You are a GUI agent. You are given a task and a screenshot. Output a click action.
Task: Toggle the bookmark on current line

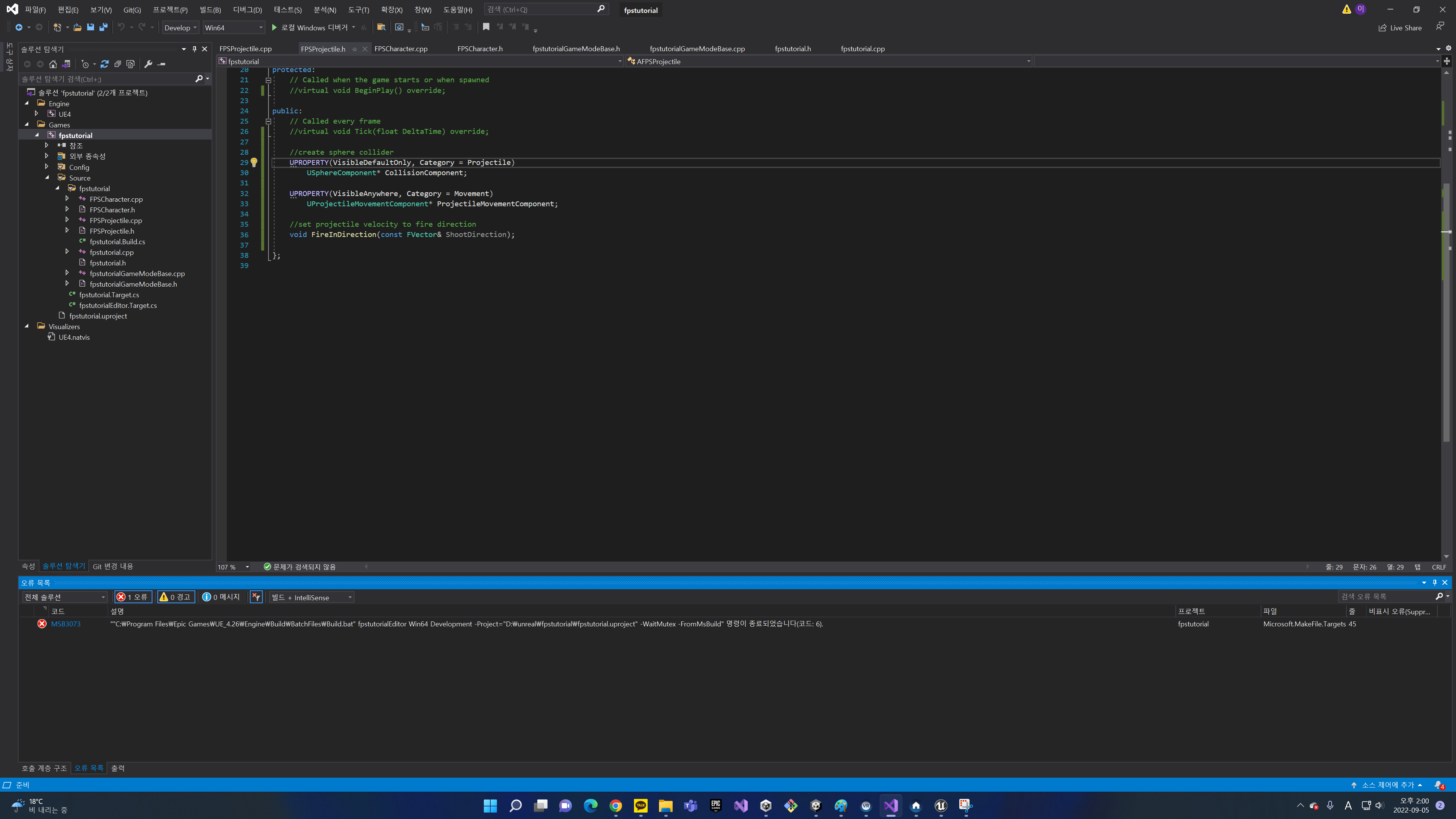[x=486, y=27]
